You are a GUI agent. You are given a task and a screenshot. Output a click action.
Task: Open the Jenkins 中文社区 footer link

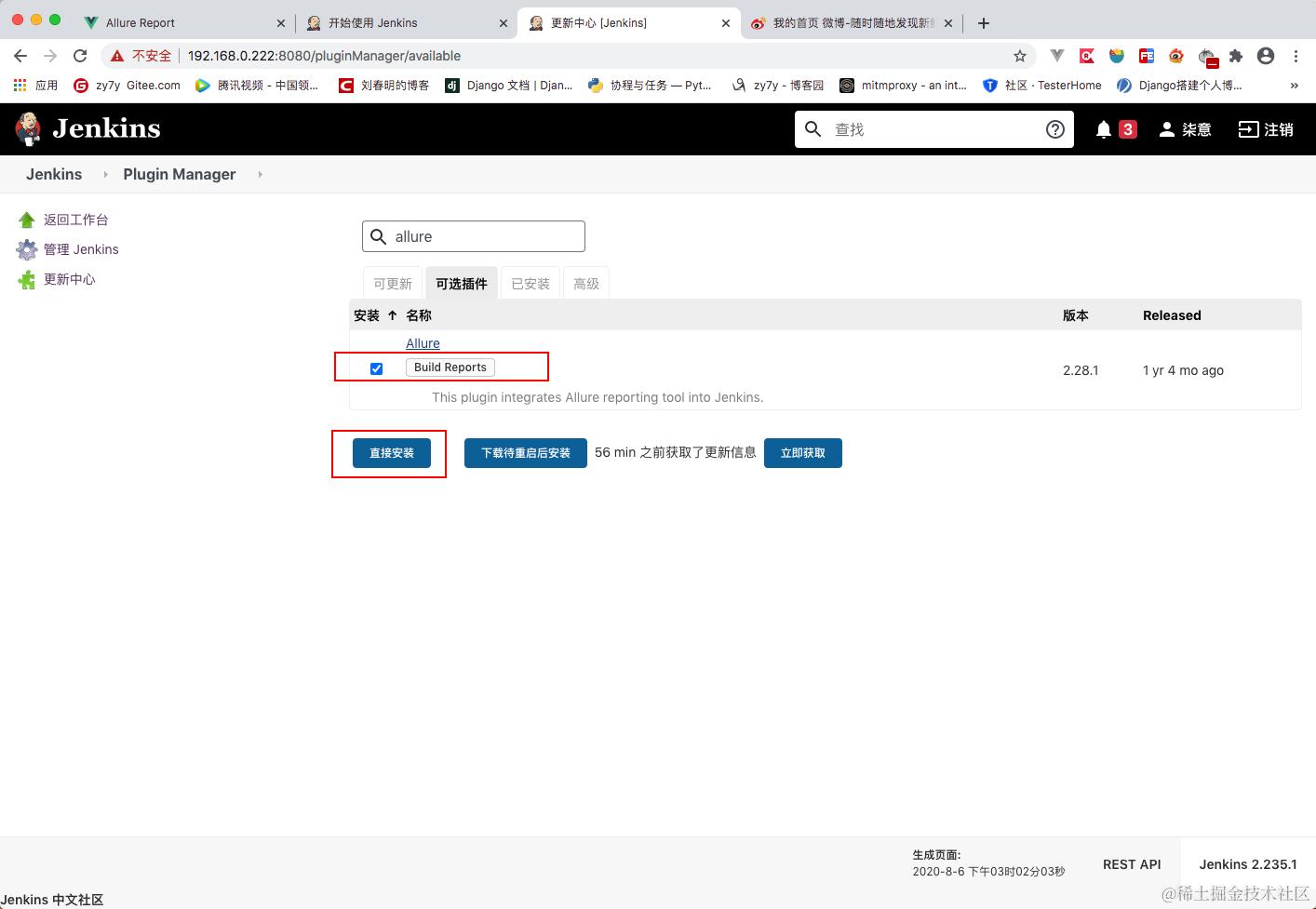[52, 900]
